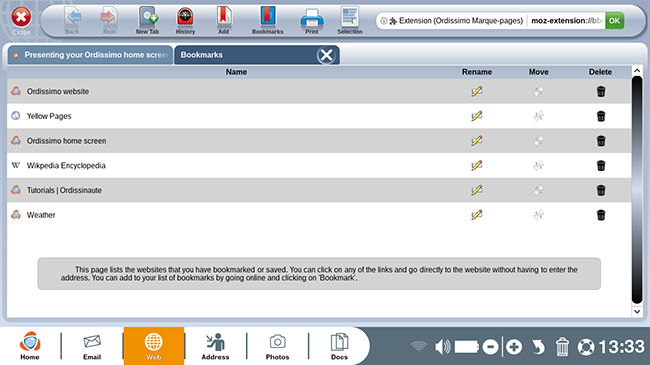Close the Bookmarks tab with X
Viewport: 650px width, 365px height.
tap(326, 55)
